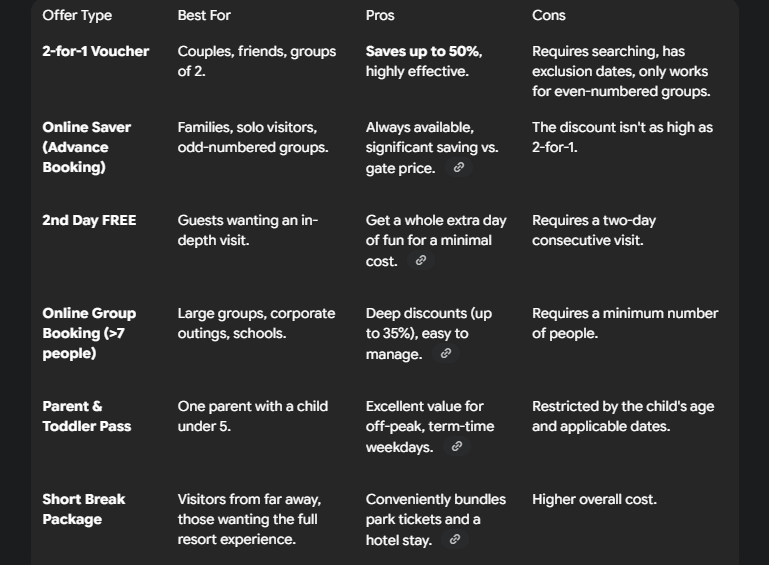Click the link icon after 'term-time weekdays'
This screenshot has height=565, width=769.
(x=457, y=447)
